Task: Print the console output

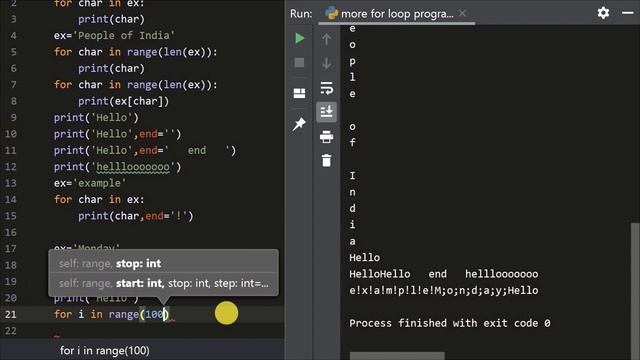Action: (x=326, y=137)
